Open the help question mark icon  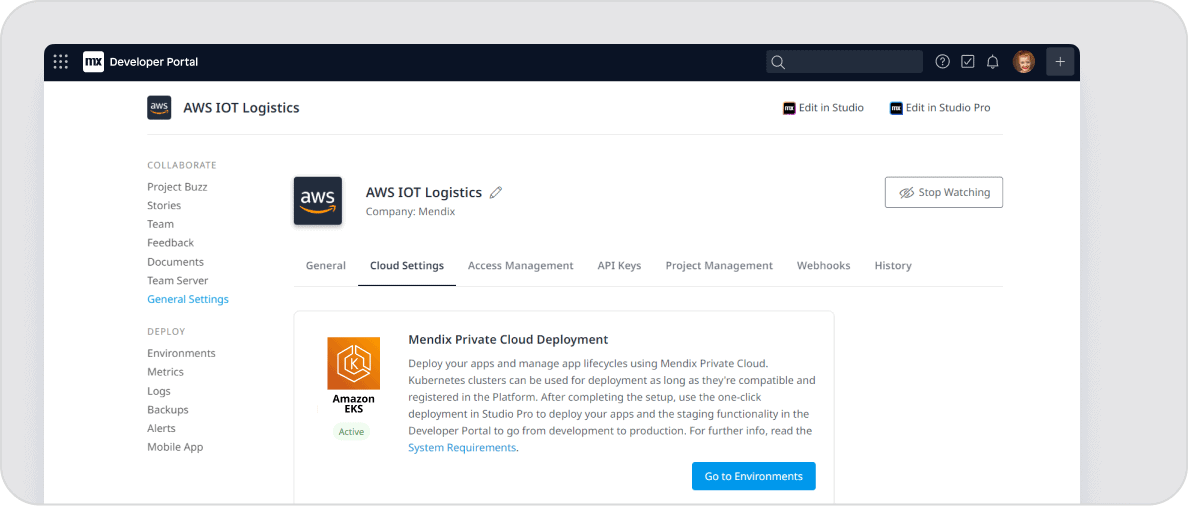943,62
